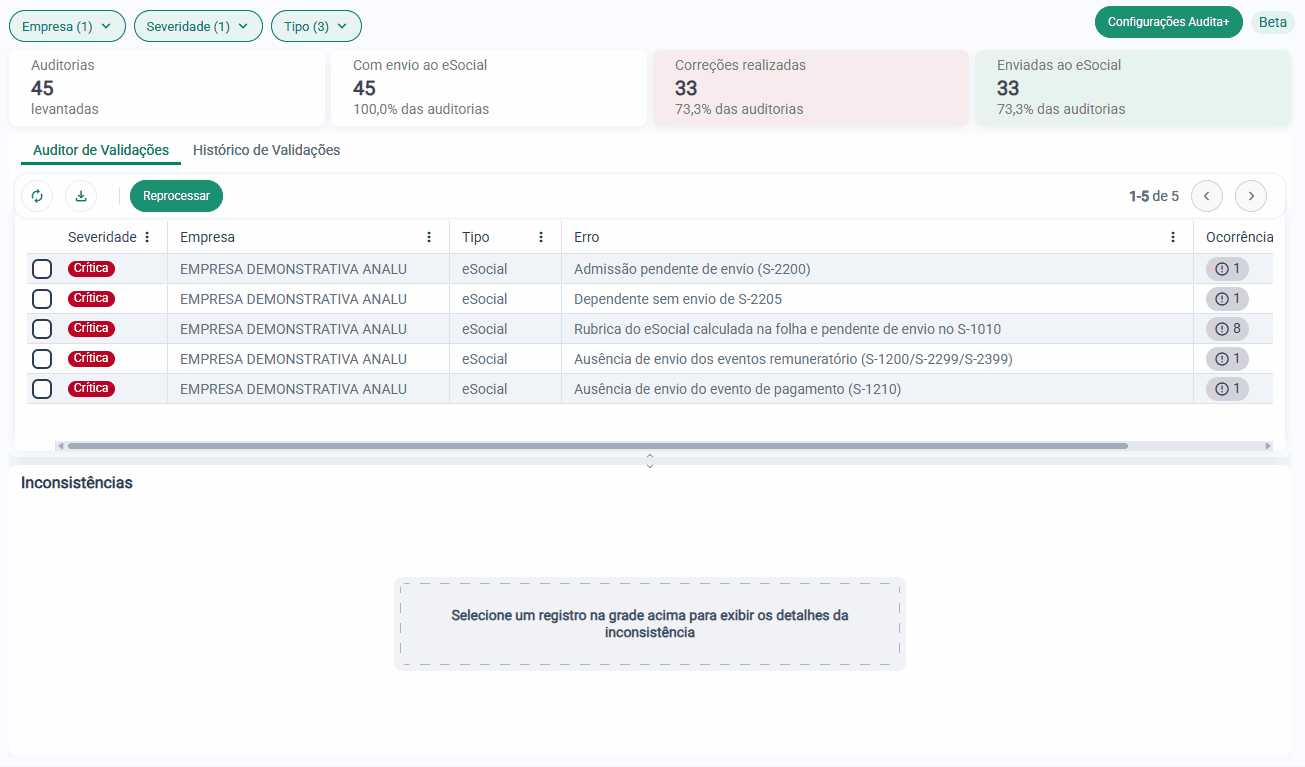Click the Severidade column header
Image resolution: width=1305 pixels, height=767 pixels.
[x=102, y=237]
